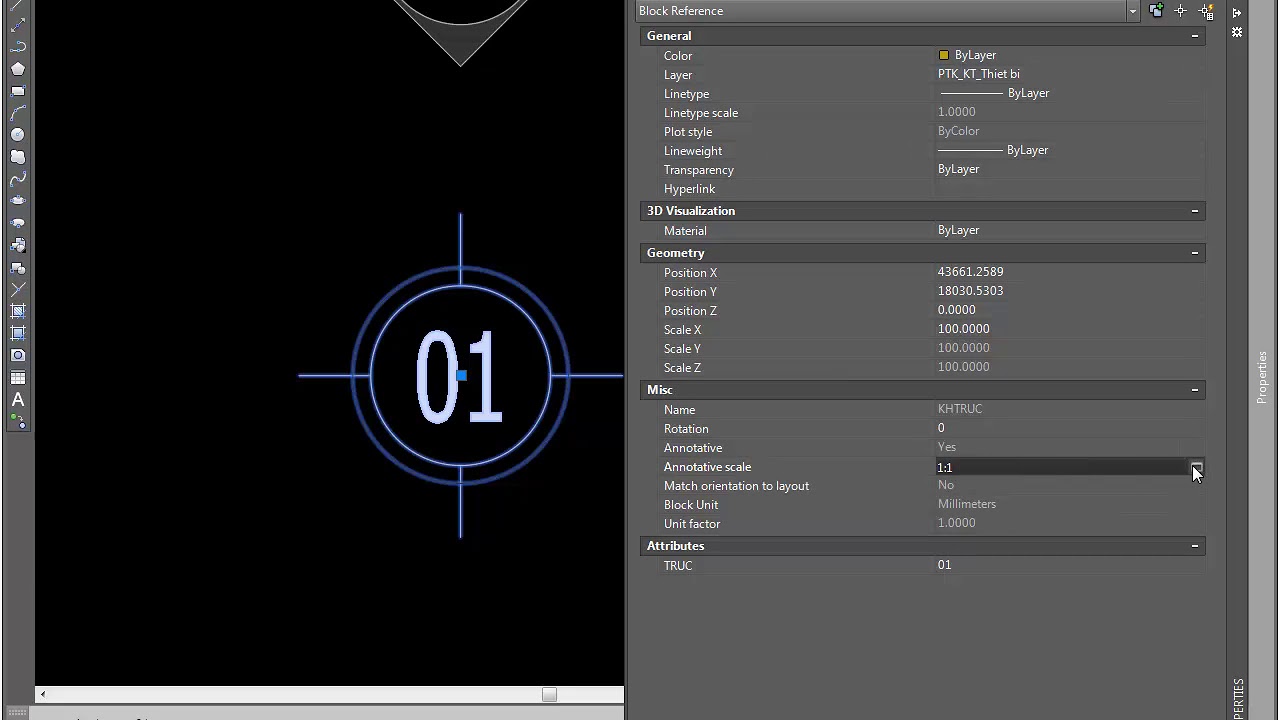The width and height of the screenshot is (1280, 720).
Task: Edit the Layer value PTK_KT_Thiet bi
Action: [979, 74]
